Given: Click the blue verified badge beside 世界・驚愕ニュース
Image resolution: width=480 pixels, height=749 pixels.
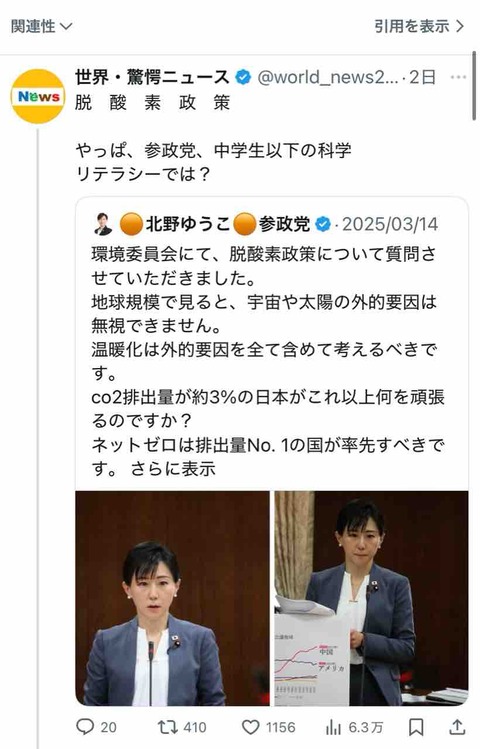Looking at the screenshot, I should click(x=244, y=77).
